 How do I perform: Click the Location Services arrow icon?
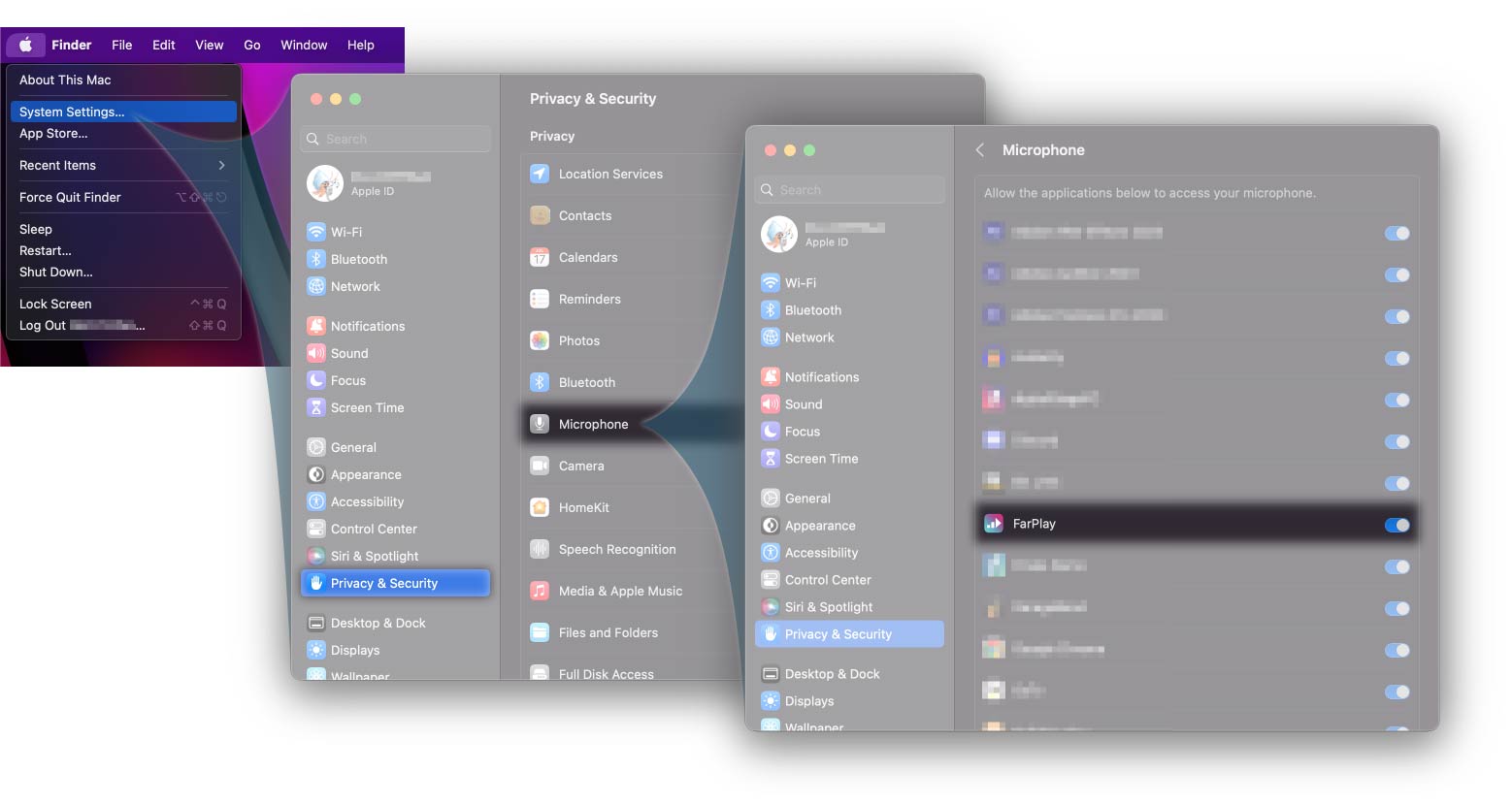point(540,175)
